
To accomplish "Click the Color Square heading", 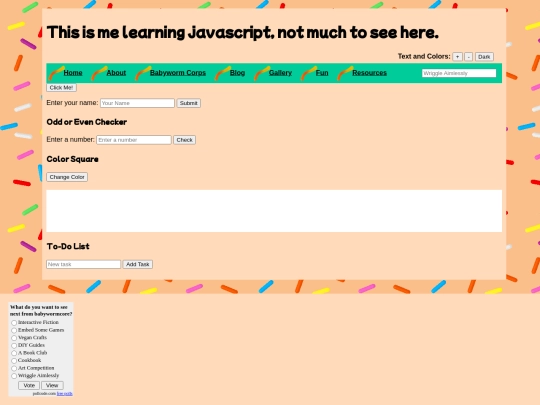I will point(72,159).
